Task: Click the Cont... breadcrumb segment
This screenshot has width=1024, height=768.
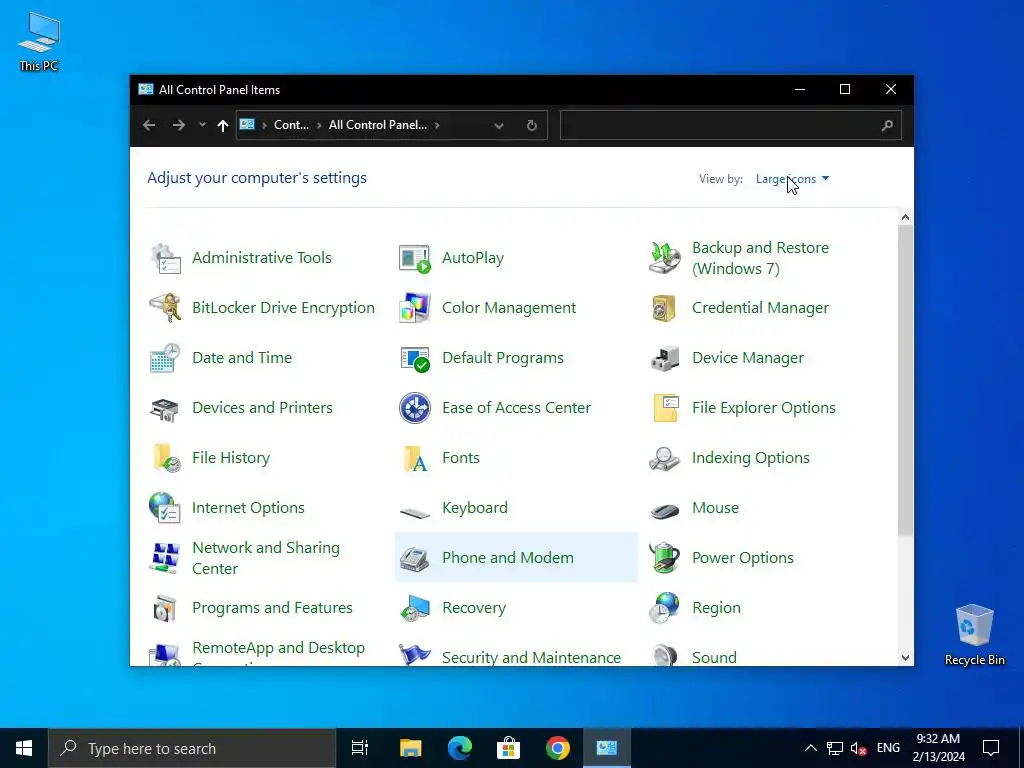Action: coord(291,125)
